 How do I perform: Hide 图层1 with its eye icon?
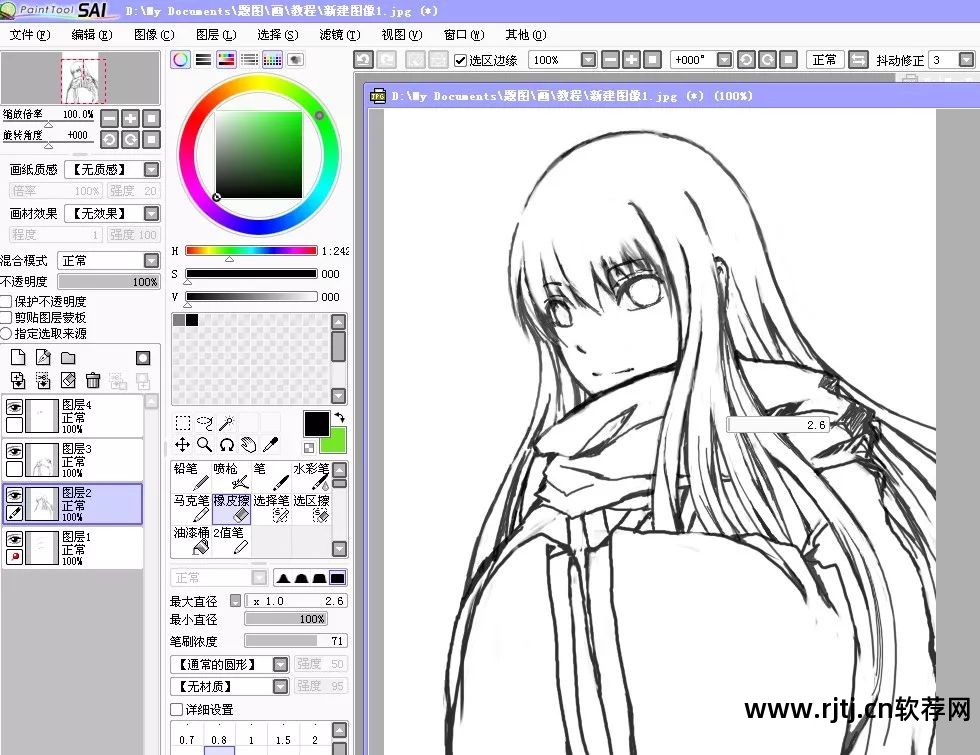click(14, 539)
